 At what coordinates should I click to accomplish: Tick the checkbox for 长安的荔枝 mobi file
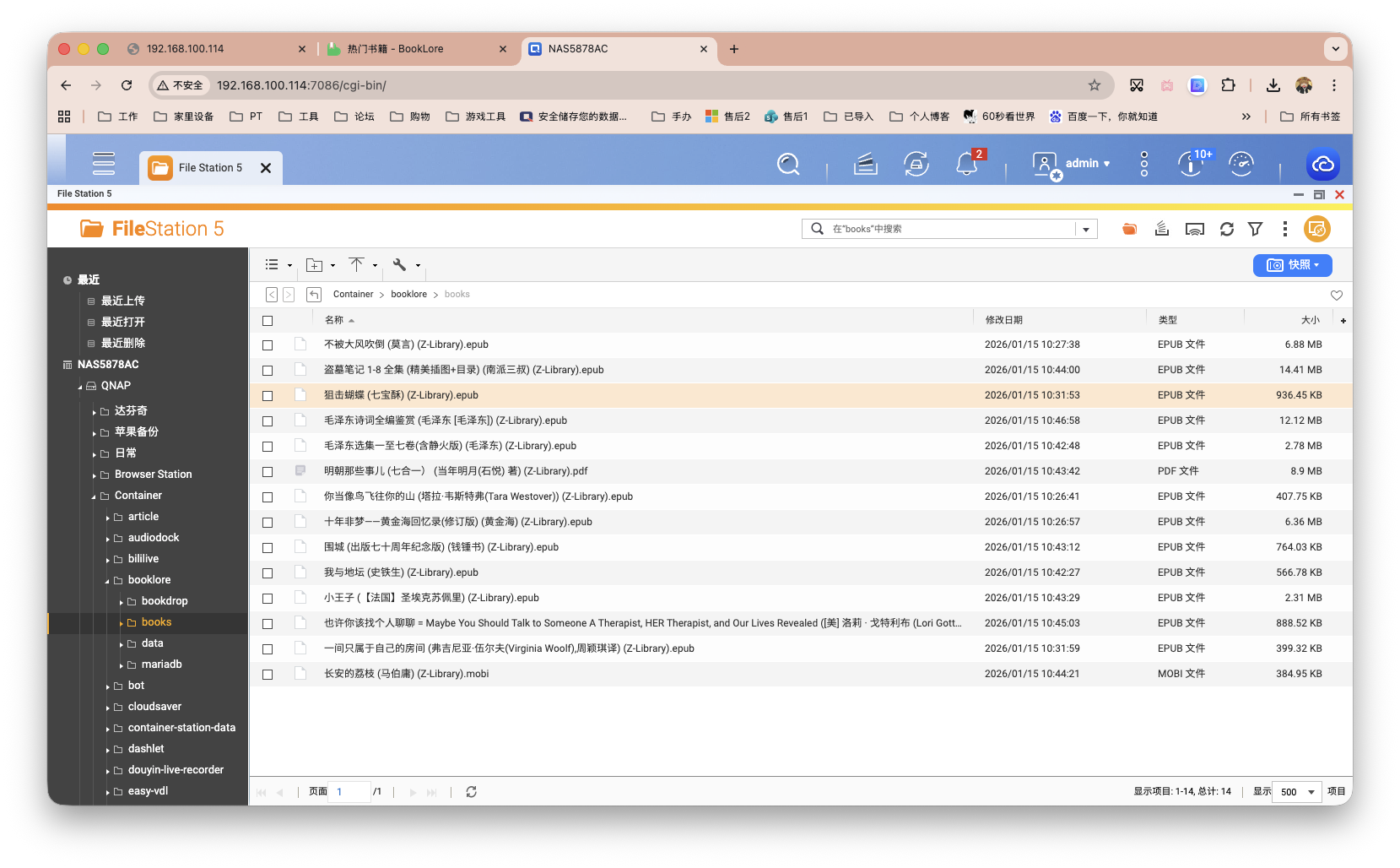click(268, 675)
